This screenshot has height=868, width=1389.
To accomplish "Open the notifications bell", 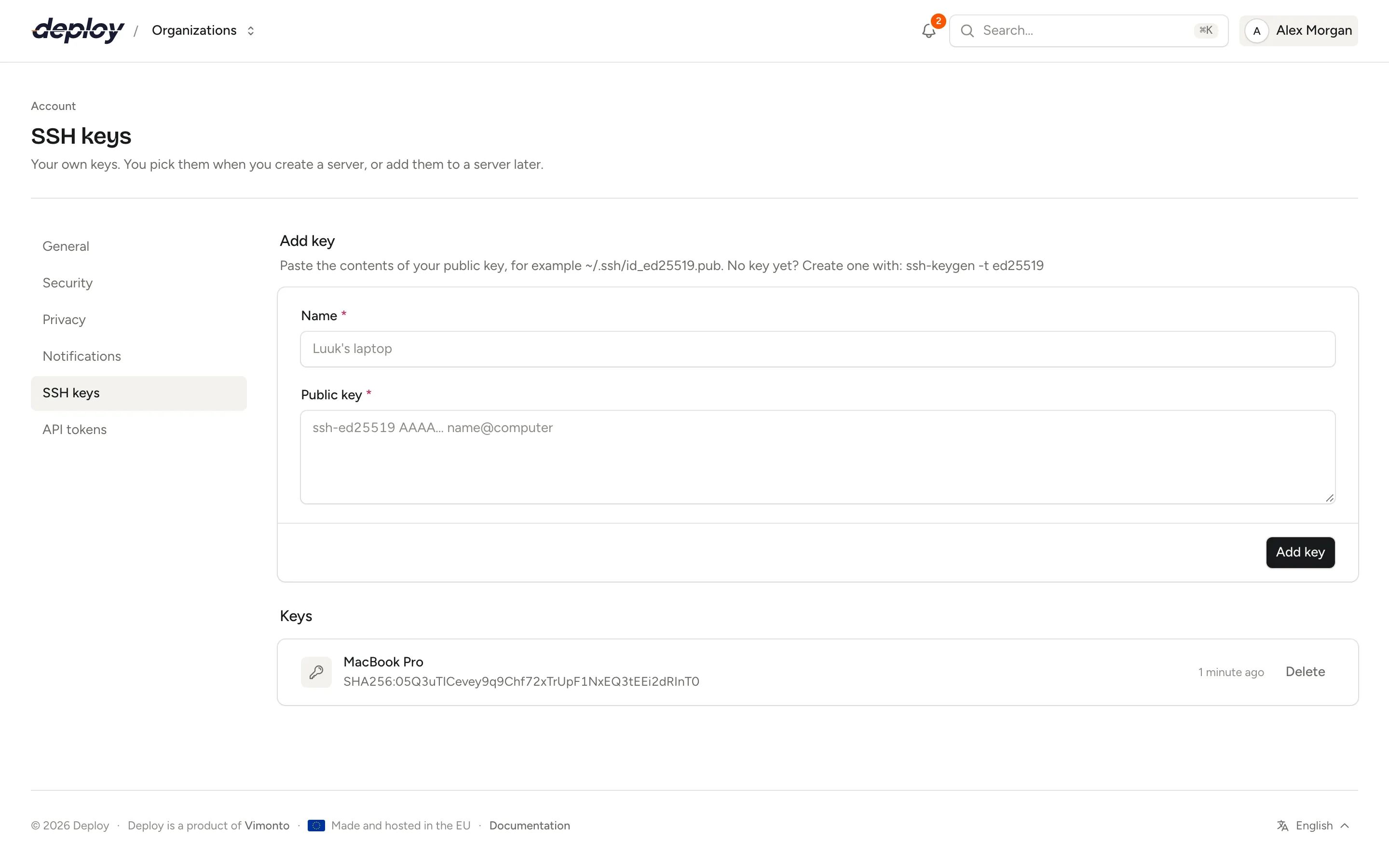I will point(929,31).
